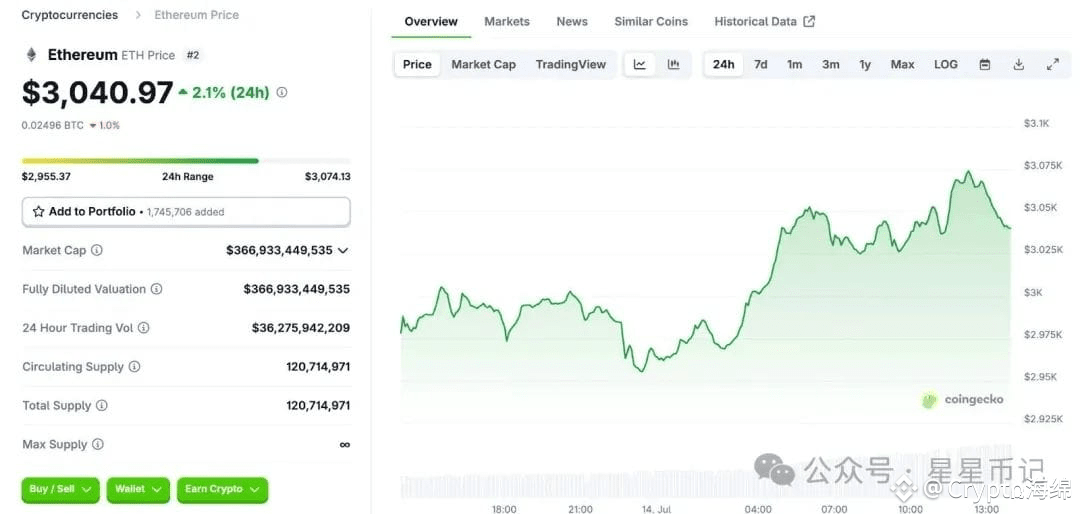1080x514 pixels.
Task: Go to Cryptocurrencies breadcrumb link
Action: [70, 14]
